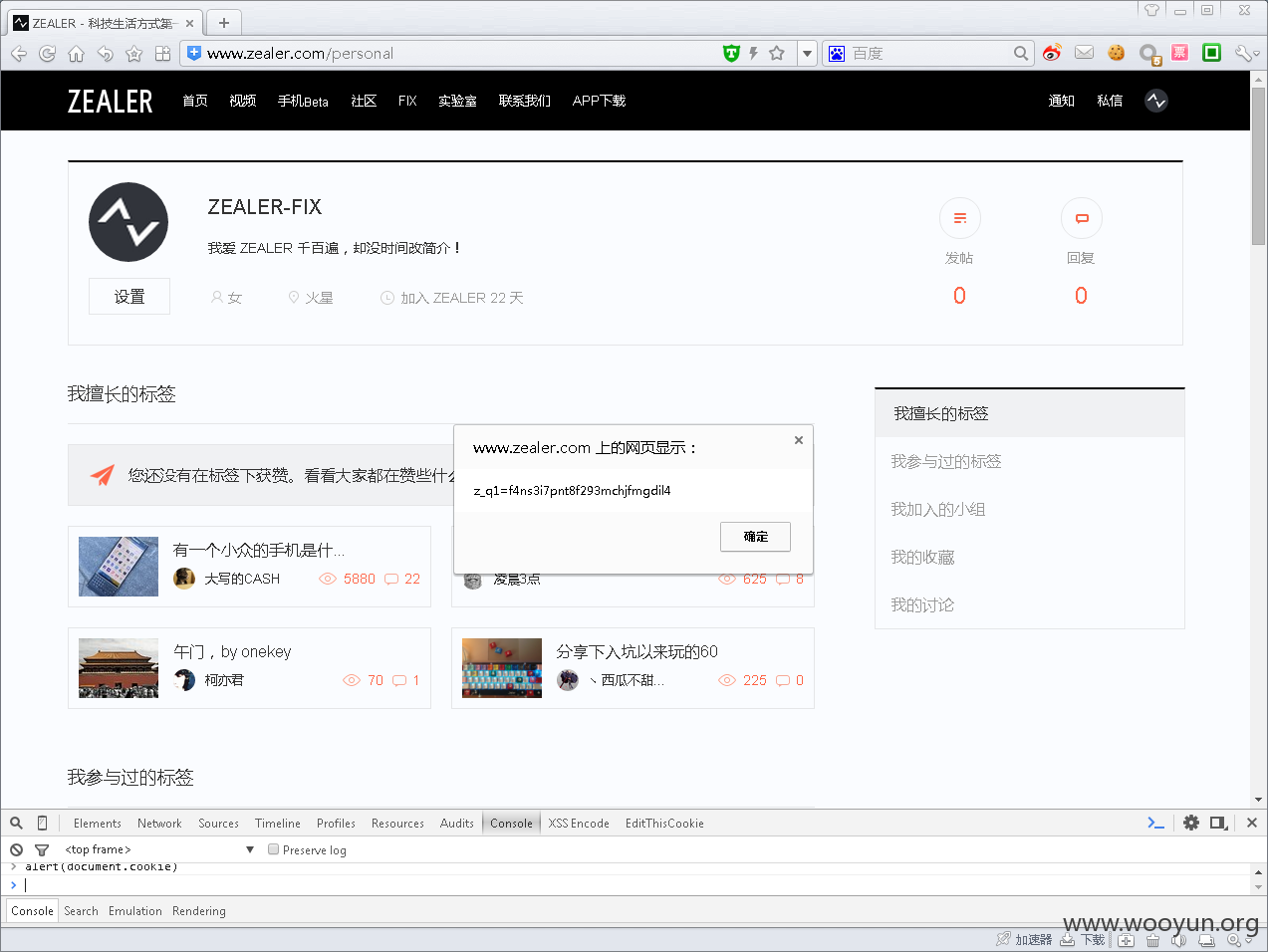Click the keyboard keycaps thumbnail
Screen dimensions: 1268x952
click(x=502, y=668)
